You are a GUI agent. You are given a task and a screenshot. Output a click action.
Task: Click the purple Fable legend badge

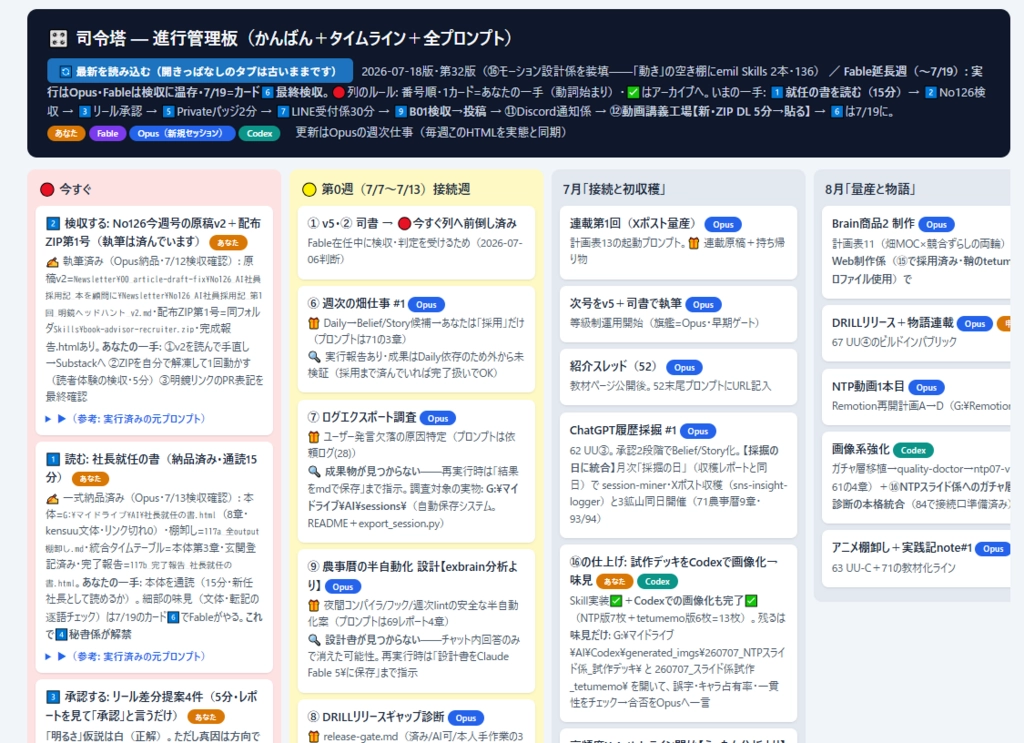click(x=108, y=133)
